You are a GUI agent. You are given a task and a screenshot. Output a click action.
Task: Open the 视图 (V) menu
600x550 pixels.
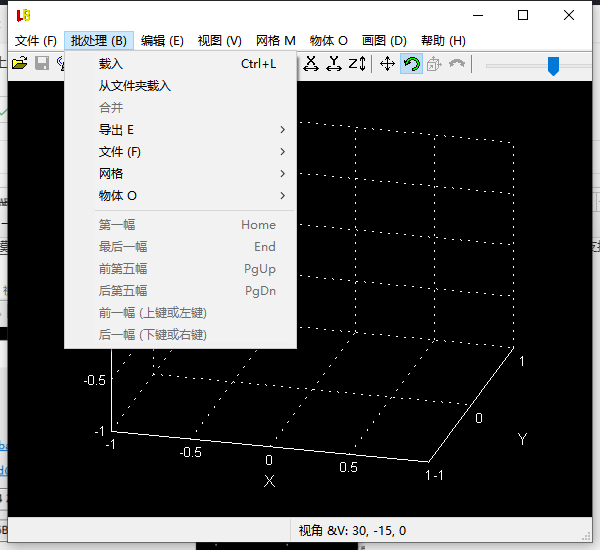coord(219,41)
